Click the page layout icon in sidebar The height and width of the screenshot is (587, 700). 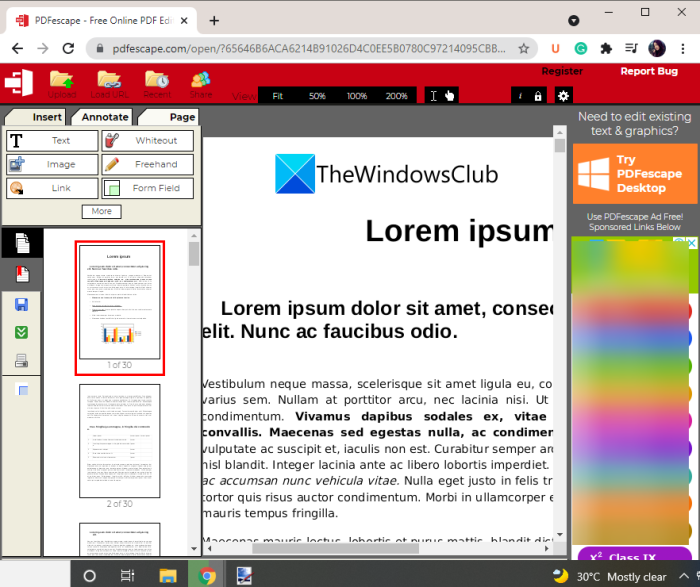[x=21, y=390]
